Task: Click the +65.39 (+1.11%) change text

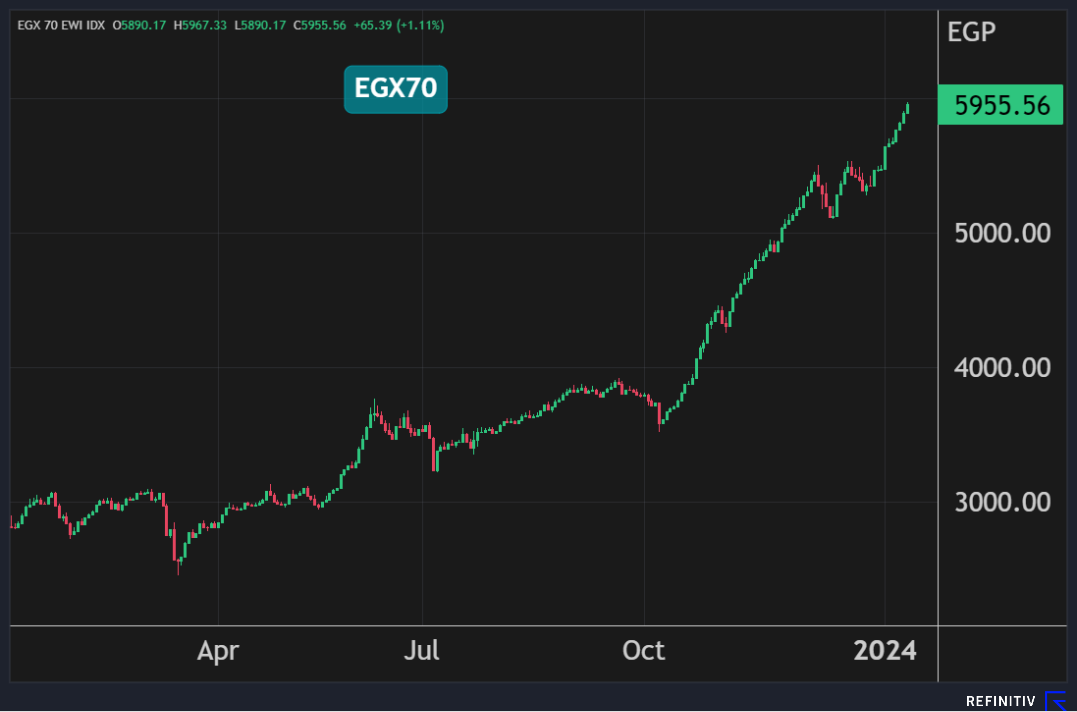Action: 399,24
